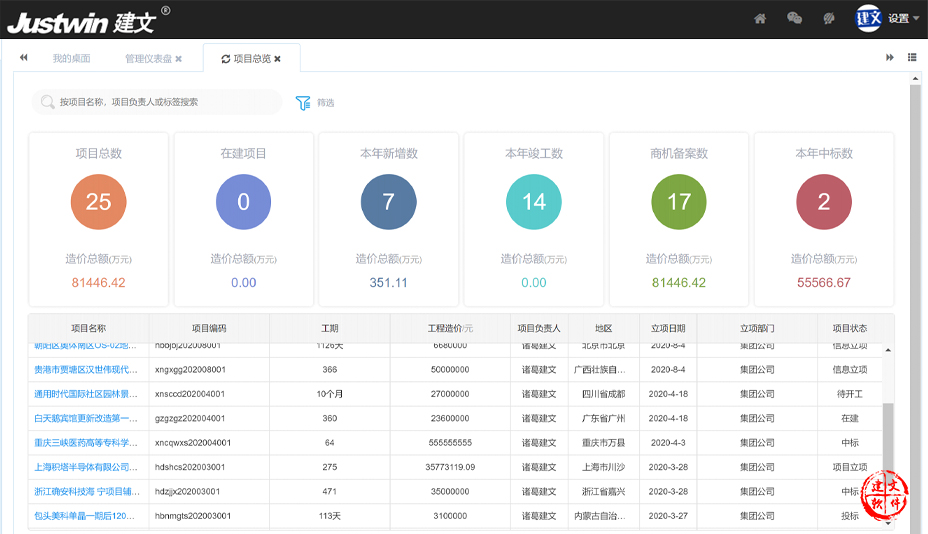Expand the 设置 settings dropdown

(x=903, y=18)
